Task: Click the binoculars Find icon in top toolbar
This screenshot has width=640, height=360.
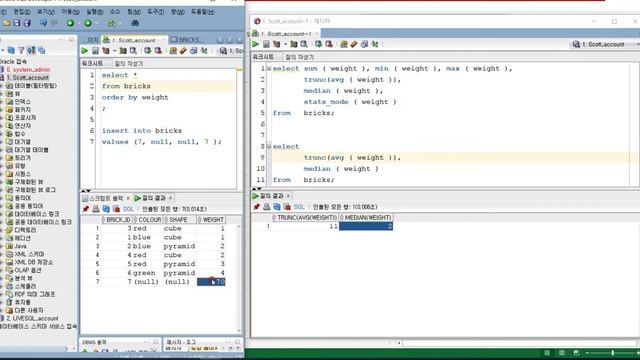Action: point(135,23)
